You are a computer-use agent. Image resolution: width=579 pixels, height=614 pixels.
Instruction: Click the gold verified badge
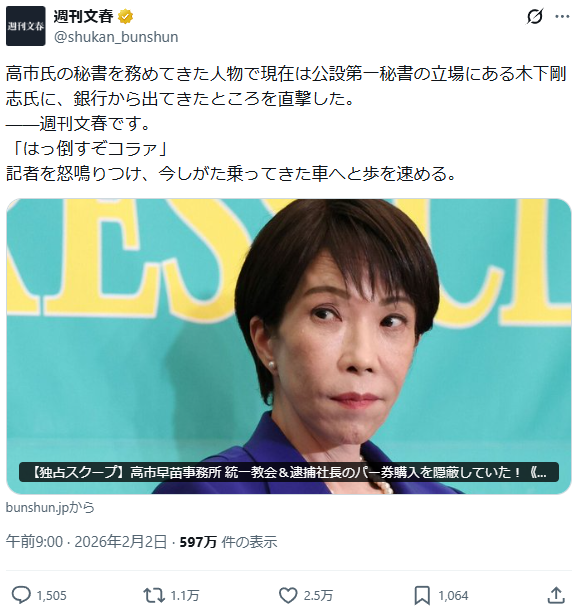click(126, 16)
